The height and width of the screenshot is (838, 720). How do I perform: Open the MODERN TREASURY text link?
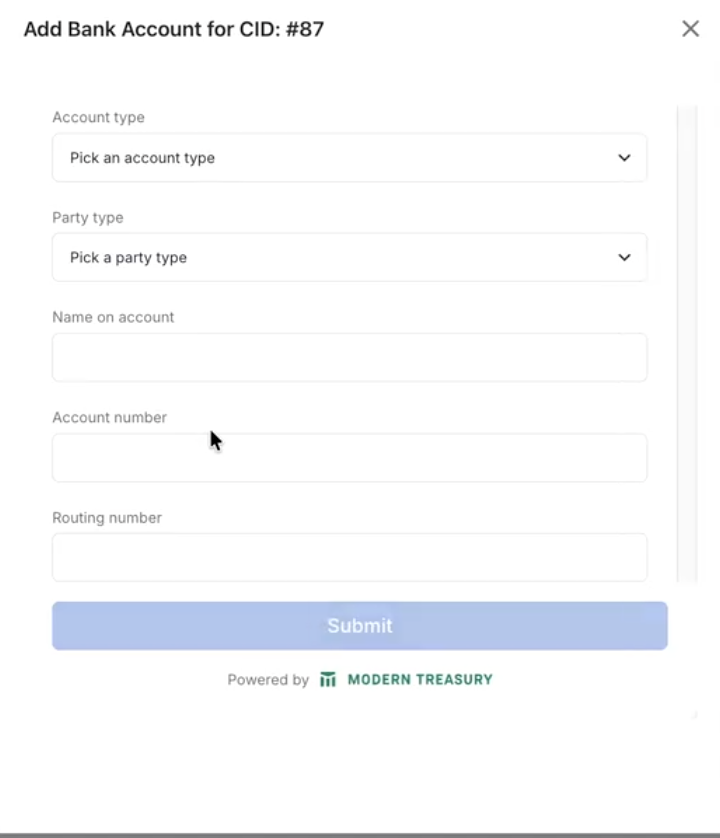(420, 680)
